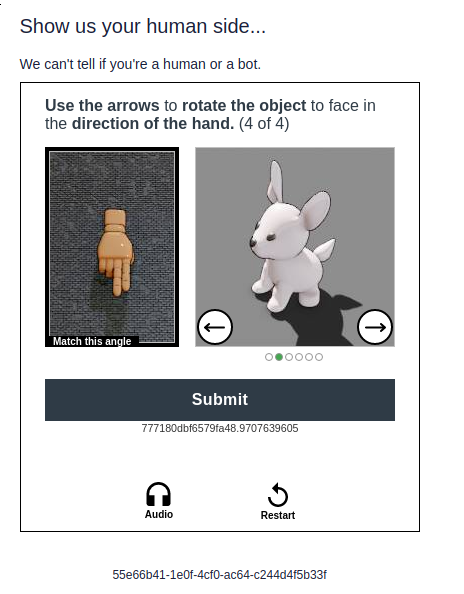Click the headphones Audio icon
This screenshot has width=464, height=594.
158,494
